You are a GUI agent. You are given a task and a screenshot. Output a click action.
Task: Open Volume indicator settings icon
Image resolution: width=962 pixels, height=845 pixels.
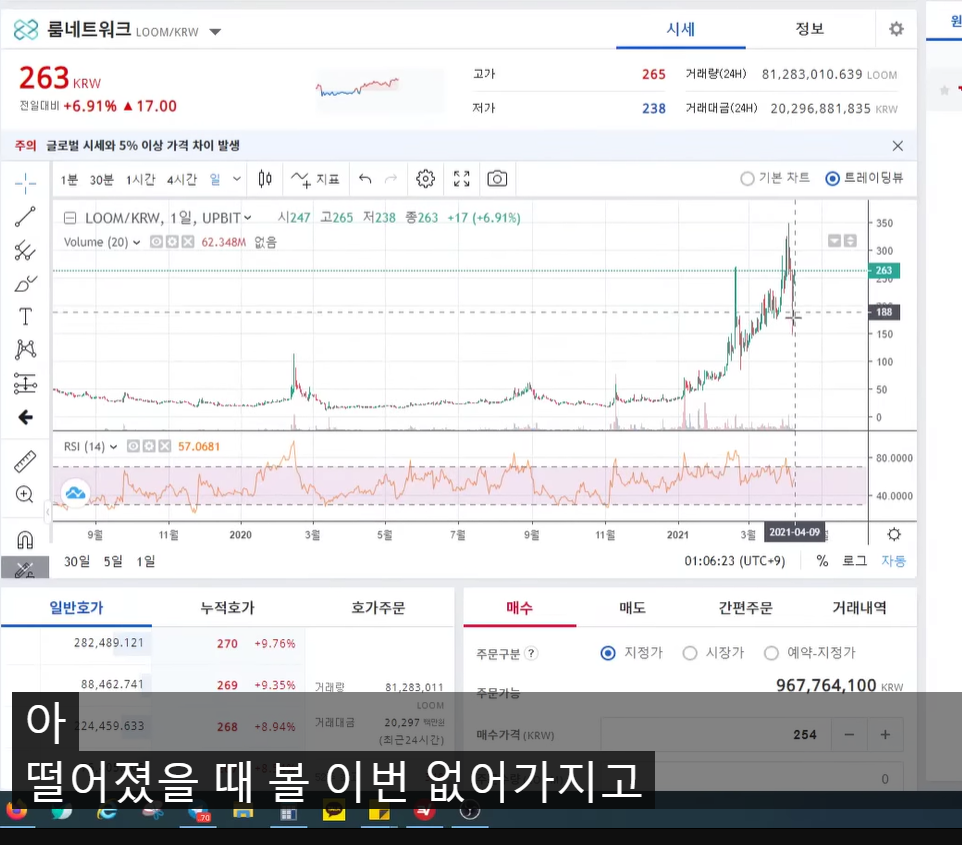(x=172, y=242)
